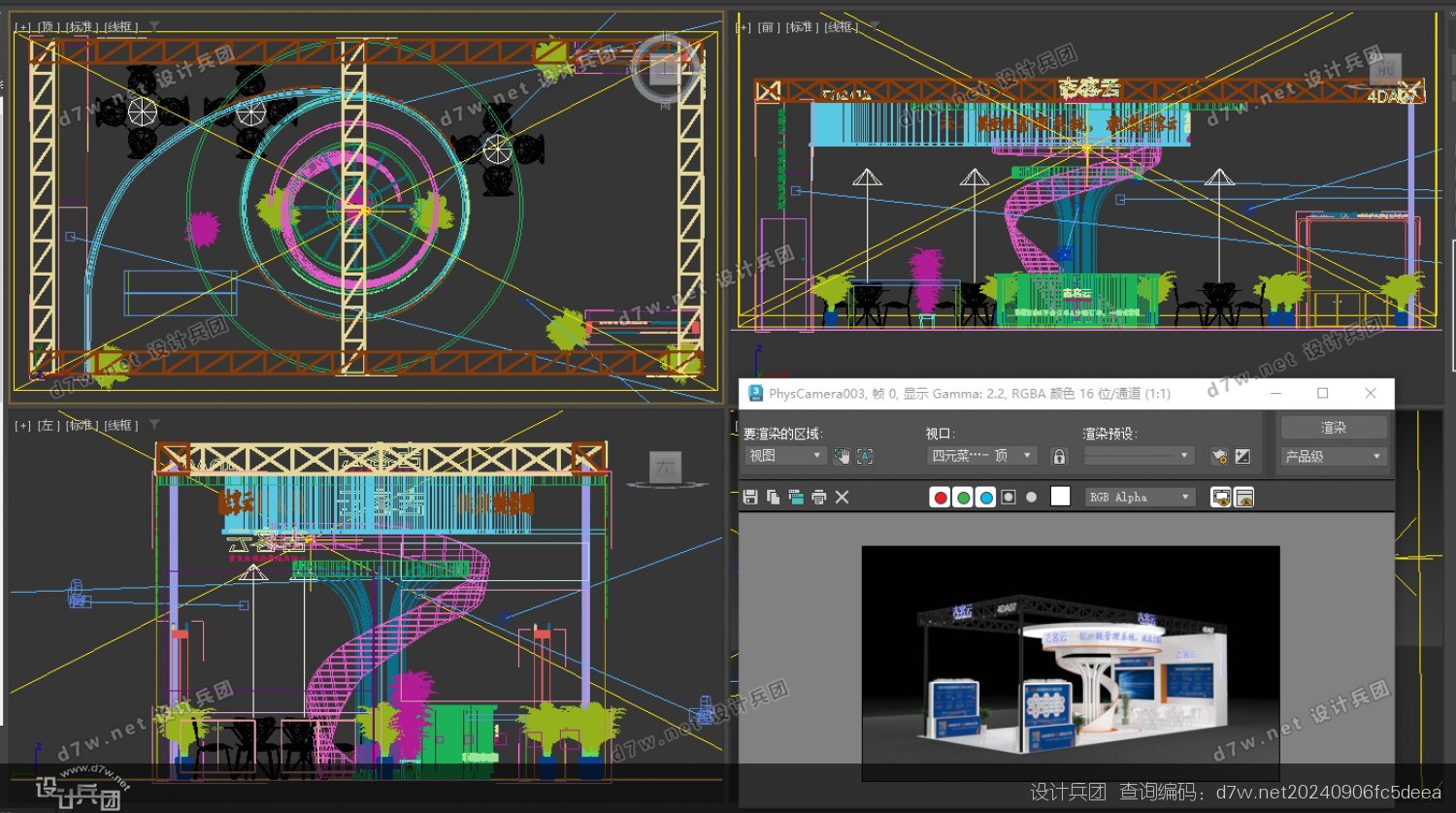
Task: Click the filter funnel icon in top viewport
Action: pos(153,26)
